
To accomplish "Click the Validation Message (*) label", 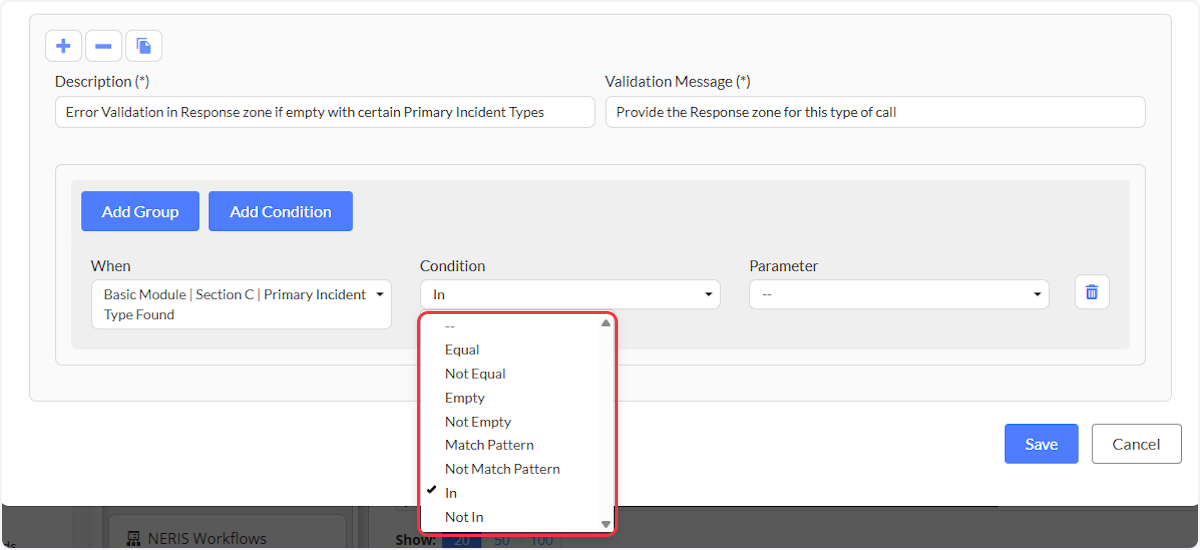I will click(x=678, y=81).
